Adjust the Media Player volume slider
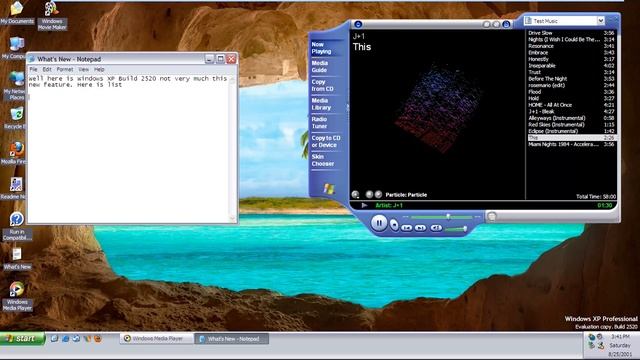This screenshot has width=640, height=360. (456, 229)
